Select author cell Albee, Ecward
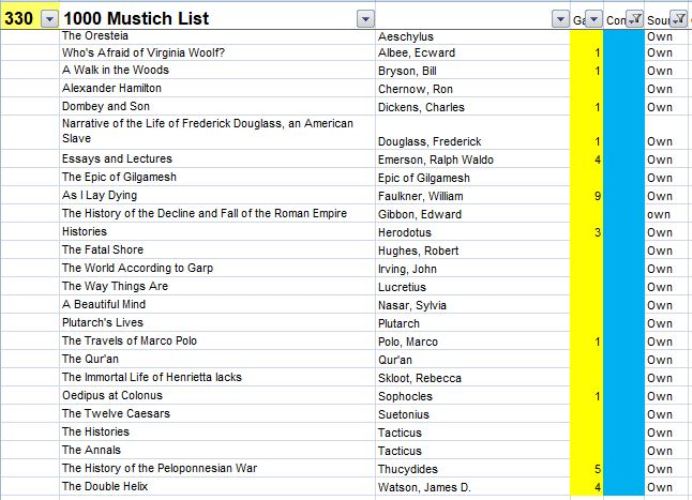The width and height of the screenshot is (692, 500). tap(473, 53)
